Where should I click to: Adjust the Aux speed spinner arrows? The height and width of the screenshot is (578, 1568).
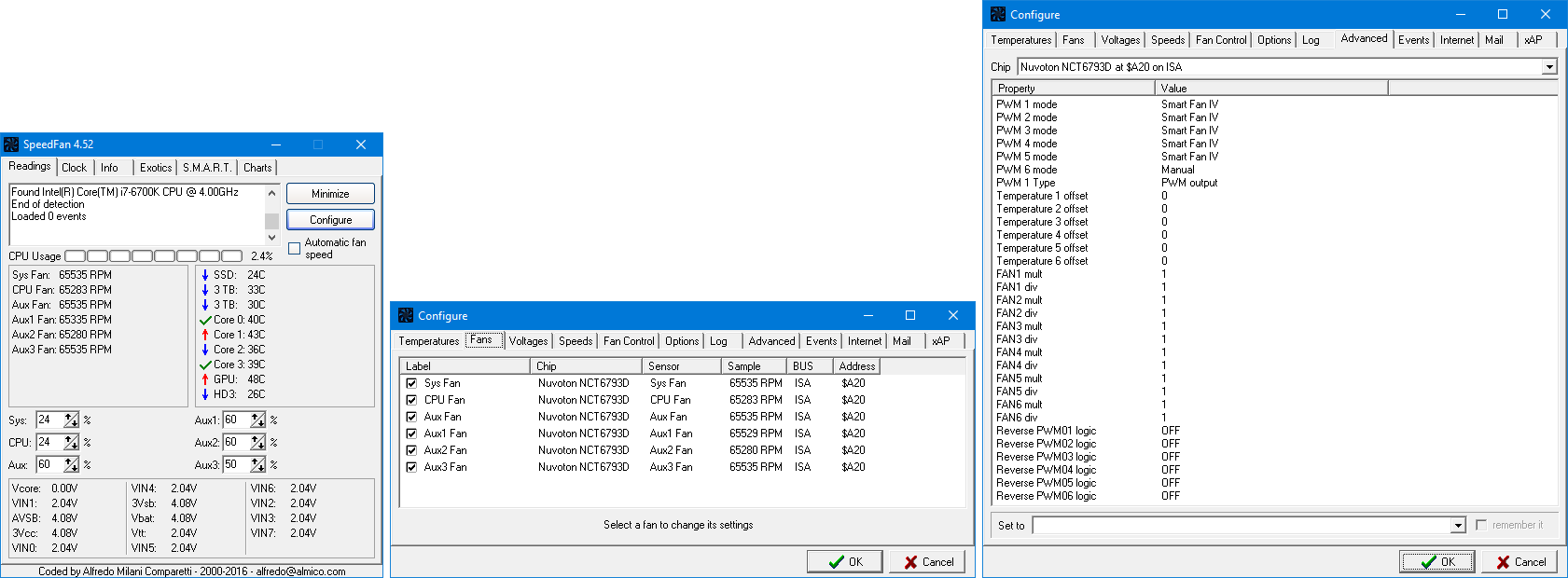click(x=71, y=465)
